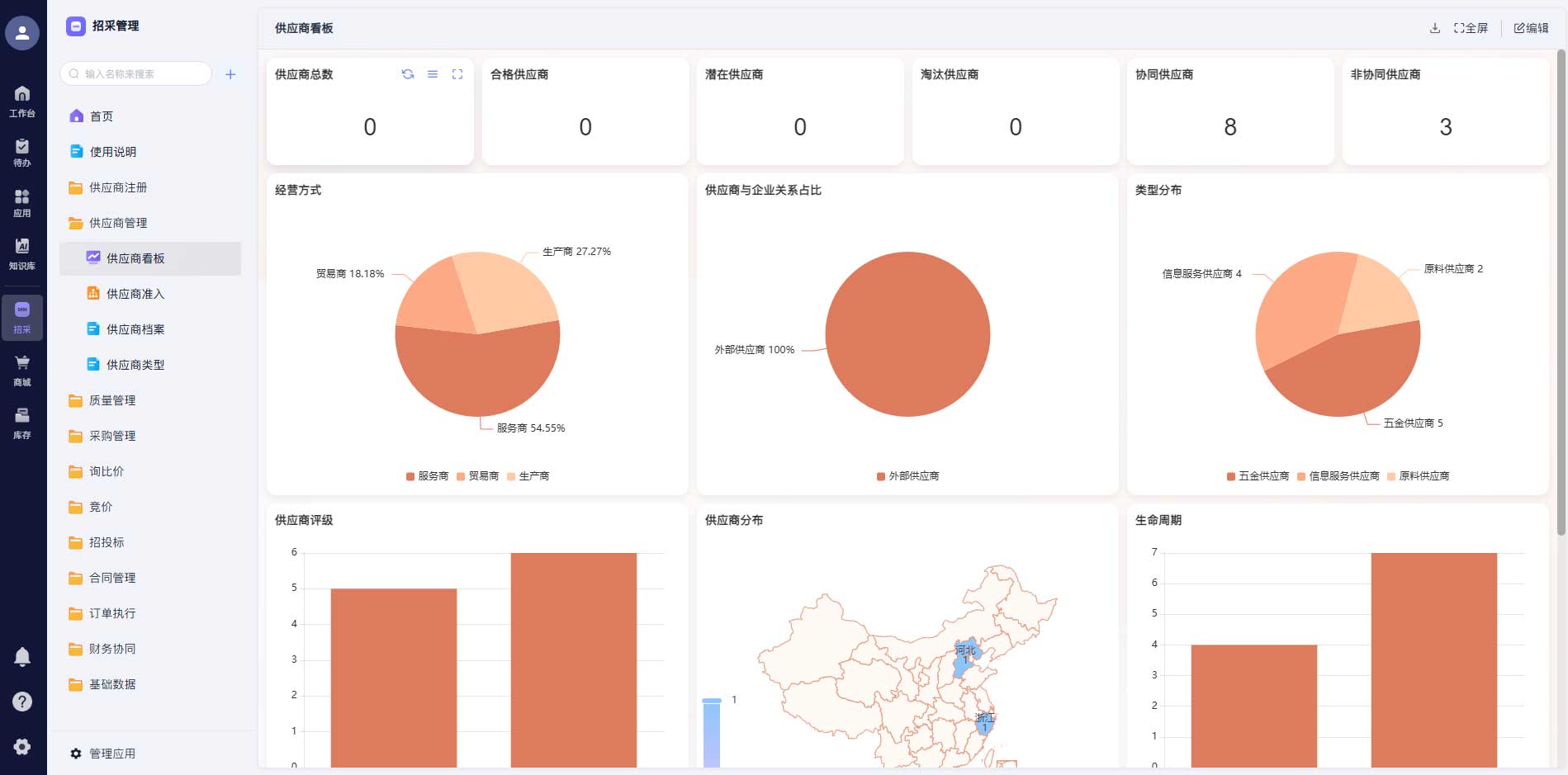Image resolution: width=1568 pixels, height=775 pixels.
Task: Open 商城 shopping cart in left rail
Action: point(22,370)
